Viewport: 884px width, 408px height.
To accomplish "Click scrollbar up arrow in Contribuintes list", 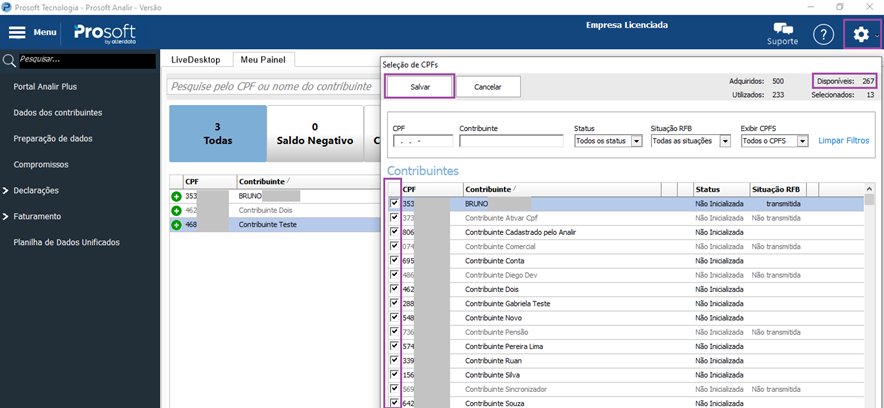I will (869, 189).
